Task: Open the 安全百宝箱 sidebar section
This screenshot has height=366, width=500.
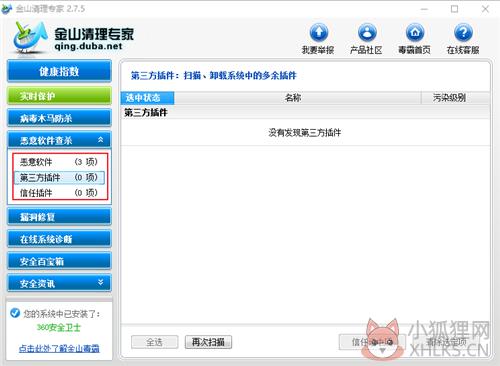Action: point(59,261)
